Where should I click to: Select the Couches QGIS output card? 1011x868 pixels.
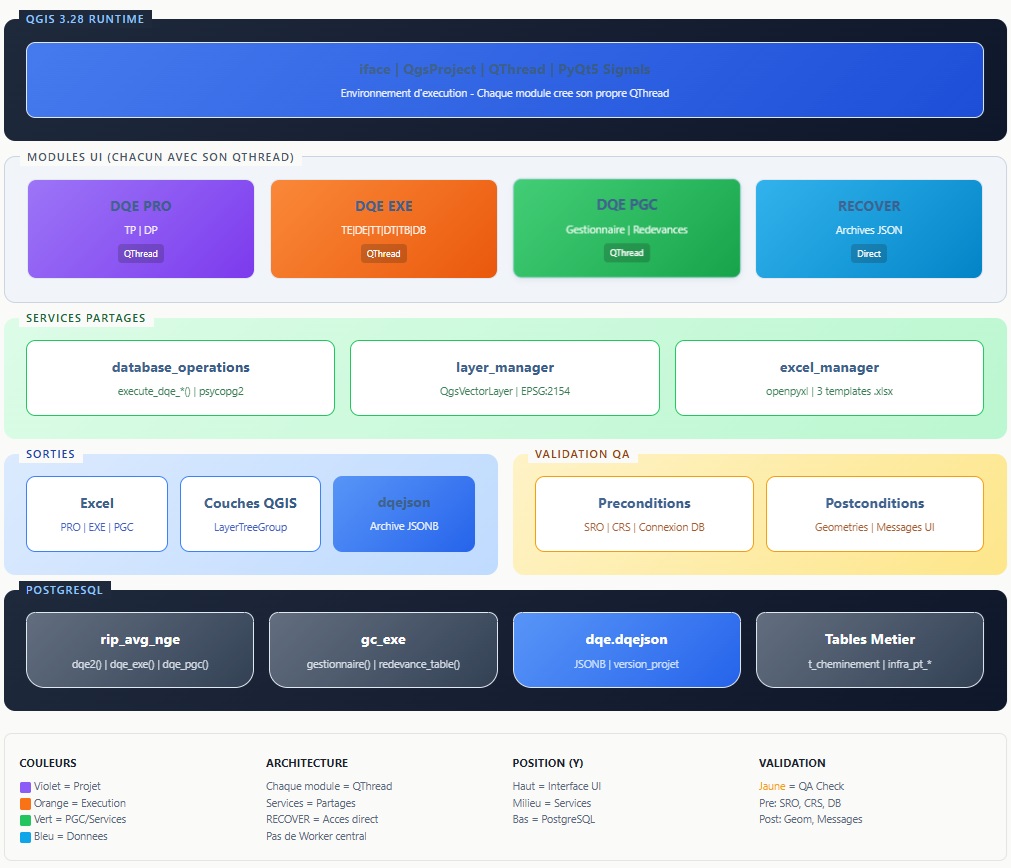(x=250, y=513)
